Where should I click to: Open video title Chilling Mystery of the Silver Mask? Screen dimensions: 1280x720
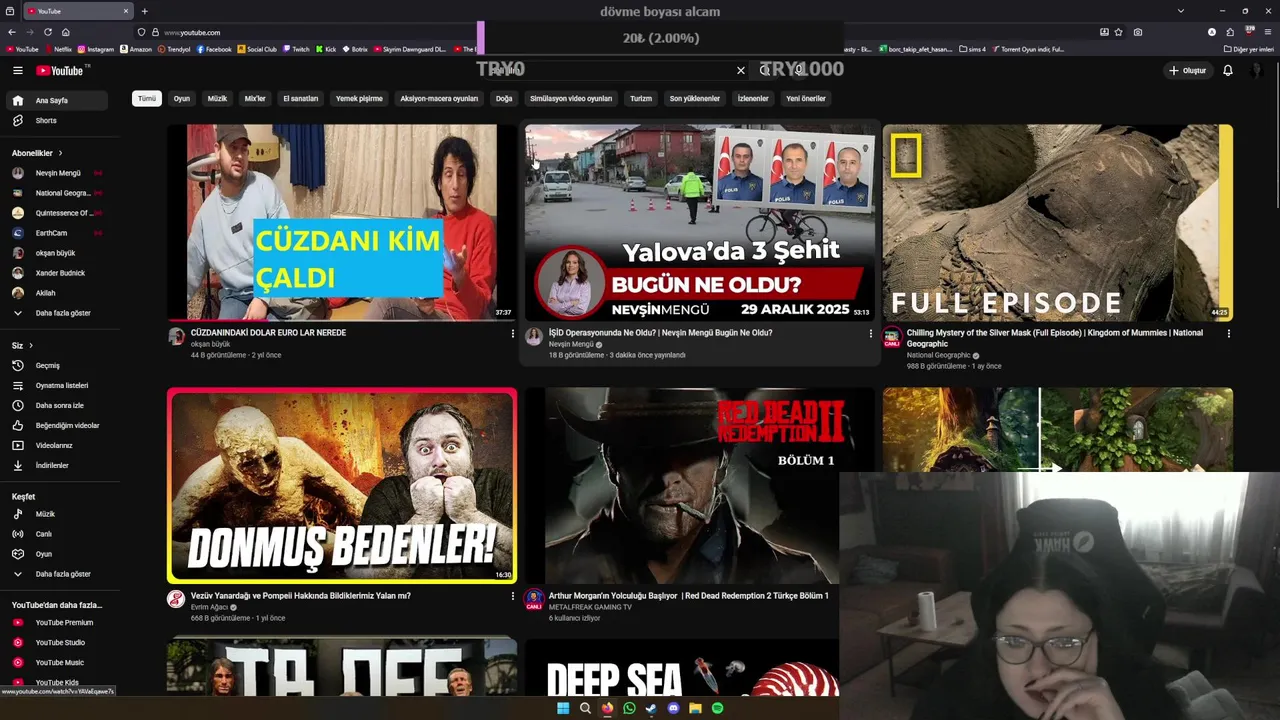pos(1055,338)
